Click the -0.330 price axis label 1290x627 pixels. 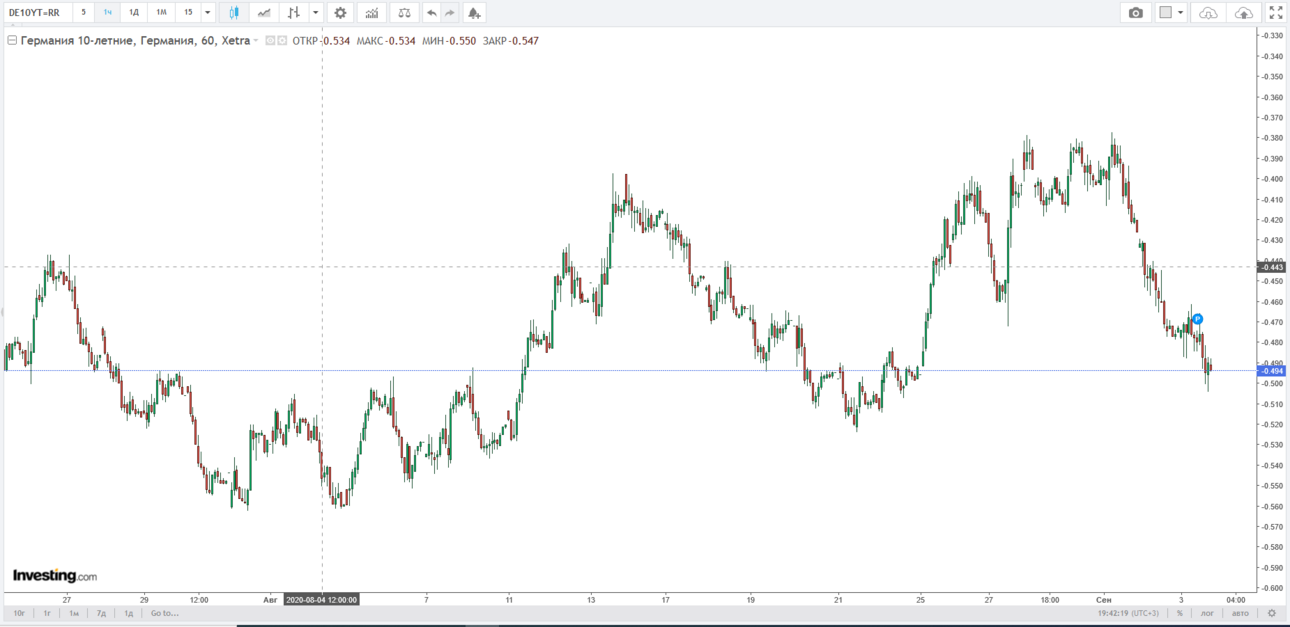pyautogui.click(x=1272, y=36)
